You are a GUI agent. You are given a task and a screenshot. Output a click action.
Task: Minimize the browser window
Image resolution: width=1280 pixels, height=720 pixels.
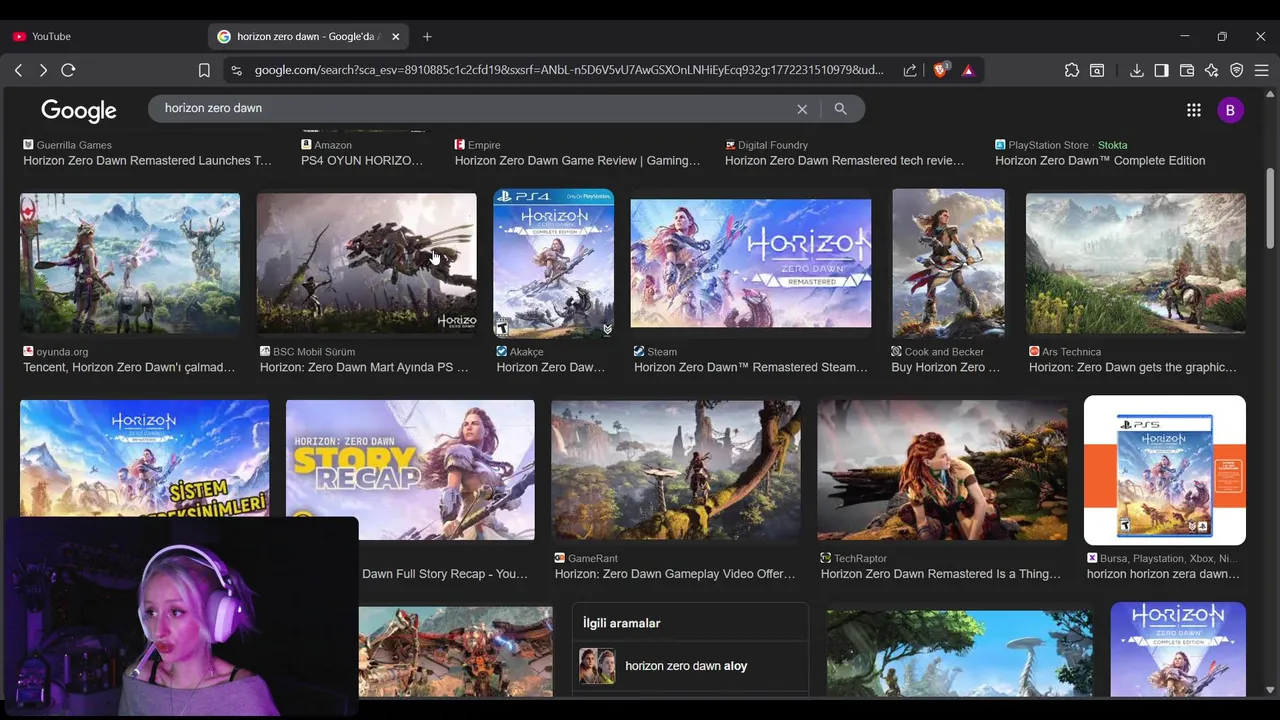(x=1184, y=36)
